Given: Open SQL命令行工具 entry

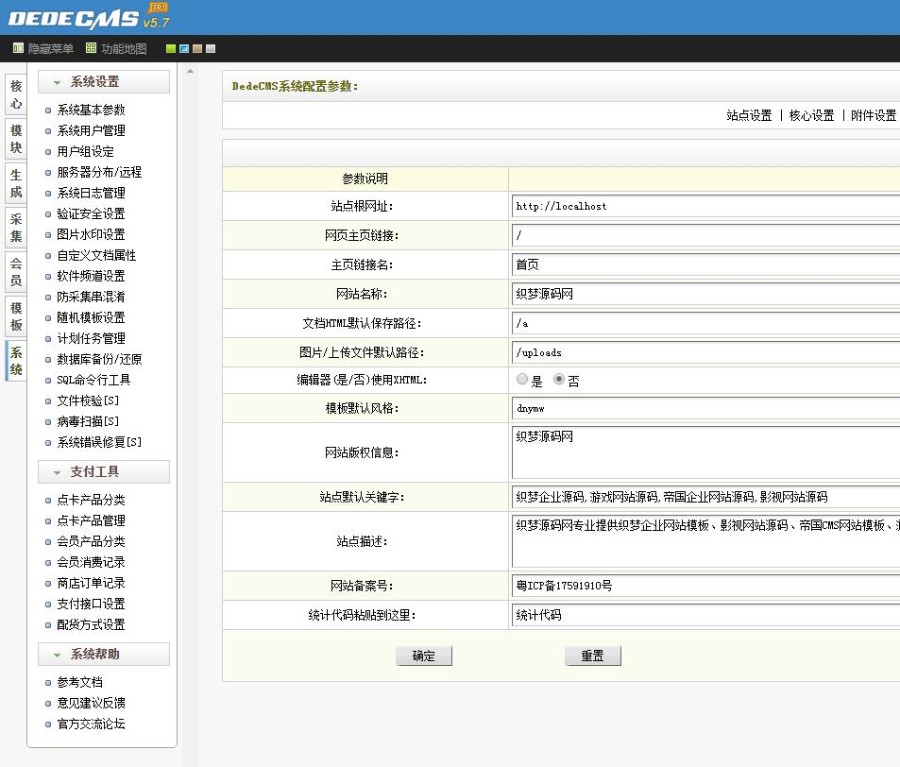Looking at the screenshot, I should tap(93, 380).
